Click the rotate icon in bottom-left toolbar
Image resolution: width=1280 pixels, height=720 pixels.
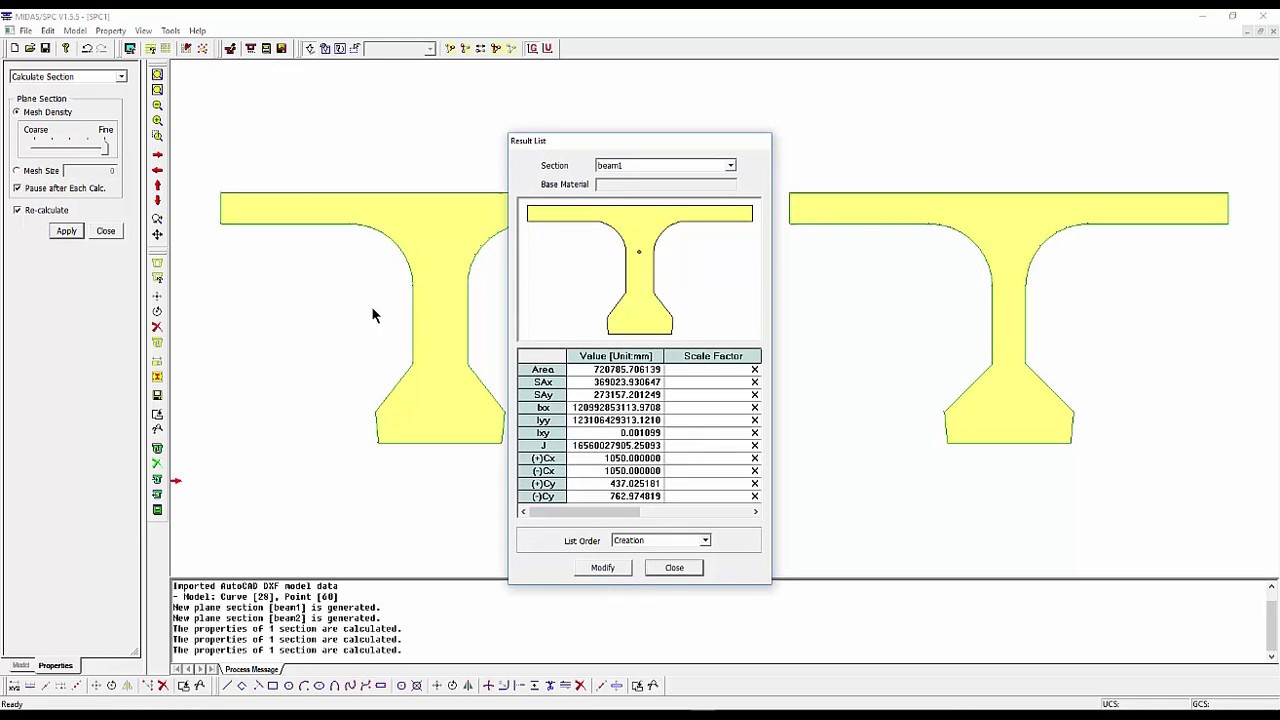click(x=111, y=686)
